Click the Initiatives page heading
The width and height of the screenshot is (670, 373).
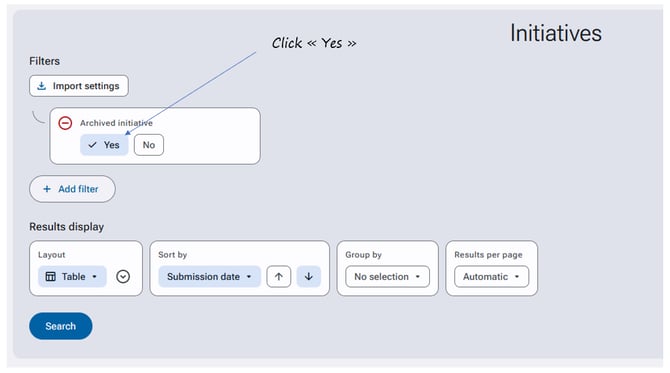[556, 33]
